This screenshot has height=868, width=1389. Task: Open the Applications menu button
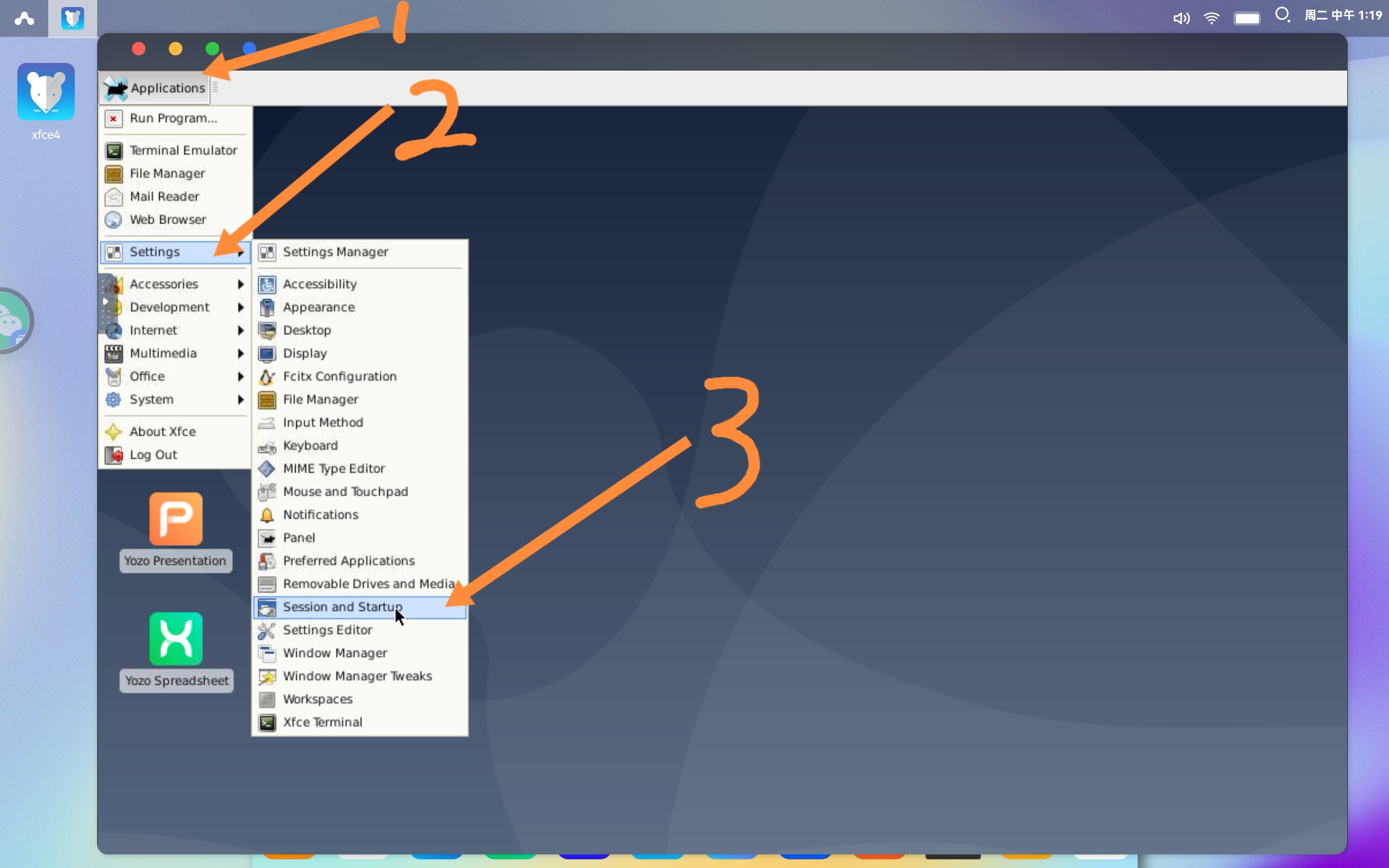pos(154,88)
